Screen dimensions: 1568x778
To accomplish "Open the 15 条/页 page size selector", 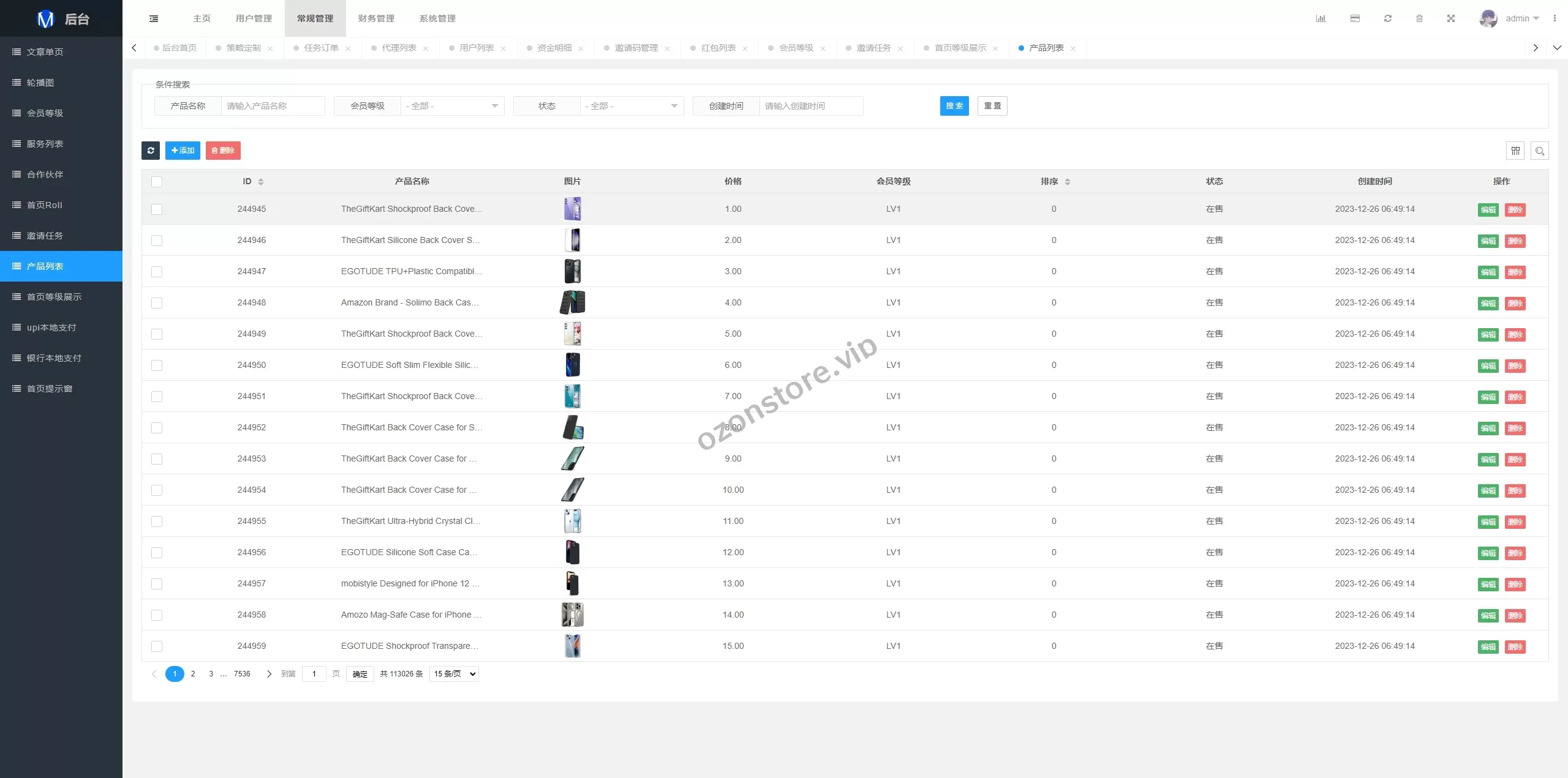I will pyautogui.click(x=454, y=674).
